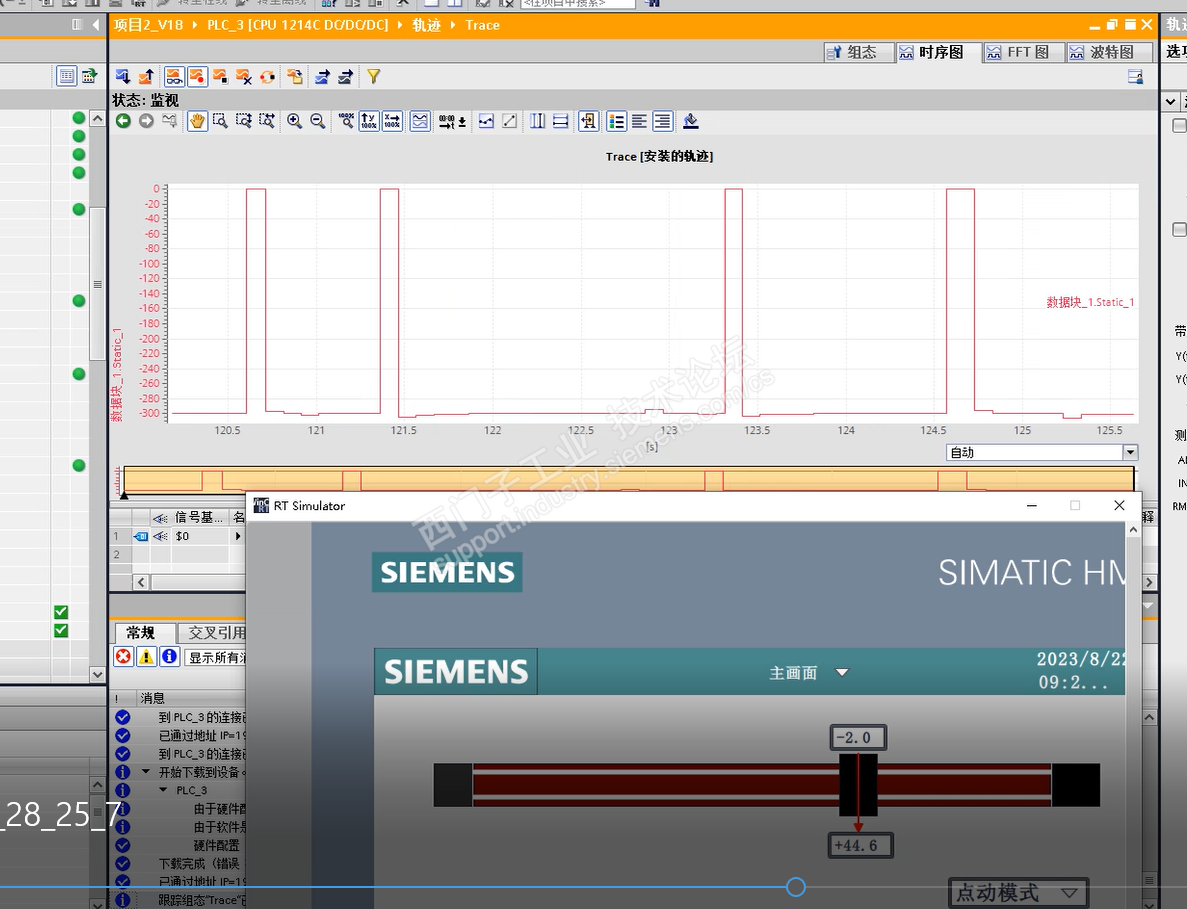
Task: Click the scale X axis to 100% icon
Action: pyautogui.click(x=392, y=121)
